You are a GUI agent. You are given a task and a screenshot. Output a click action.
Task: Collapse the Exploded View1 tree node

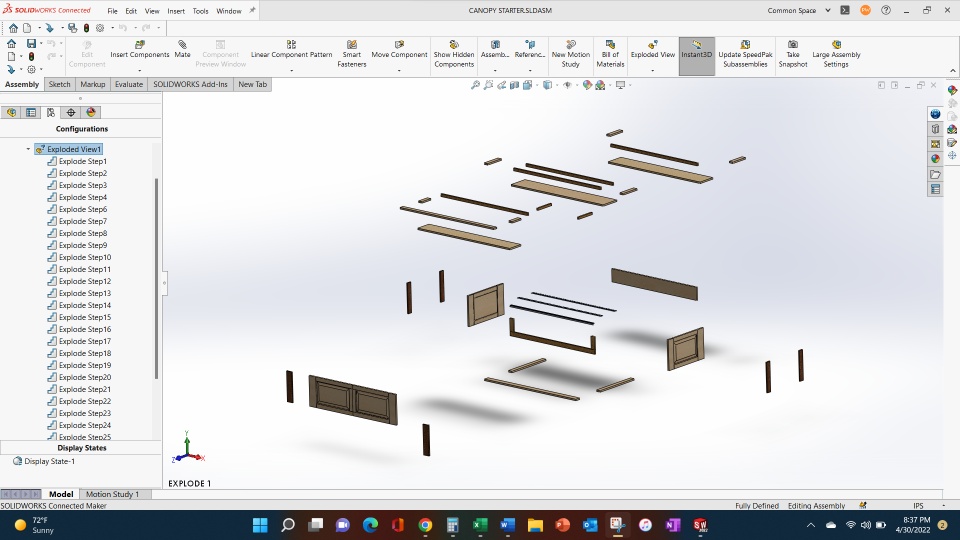28,149
